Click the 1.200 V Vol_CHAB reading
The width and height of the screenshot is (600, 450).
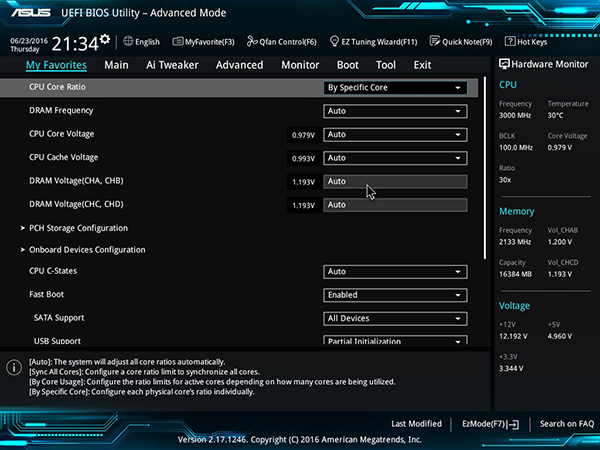click(x=560, y=242)
